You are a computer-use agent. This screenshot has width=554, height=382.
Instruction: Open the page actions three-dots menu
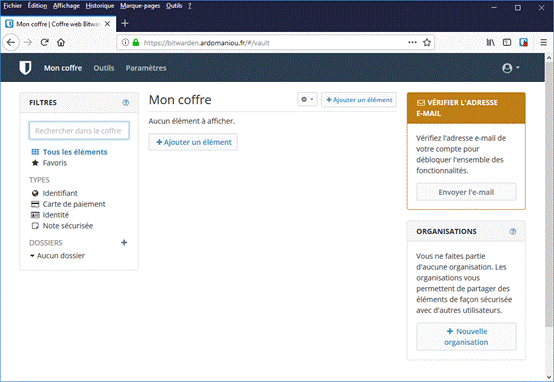412,42
